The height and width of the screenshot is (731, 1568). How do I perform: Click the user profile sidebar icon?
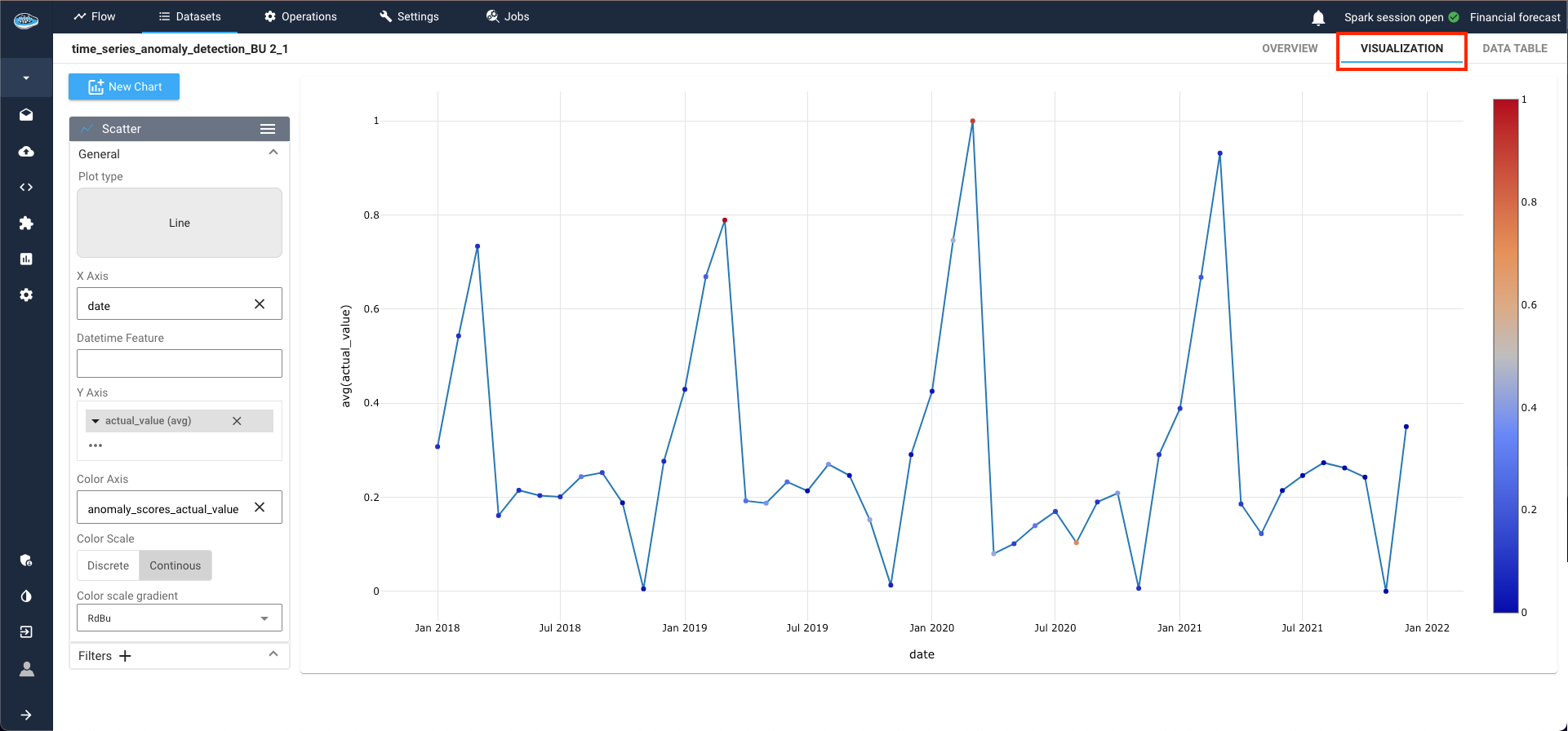[x=26, y=669]
